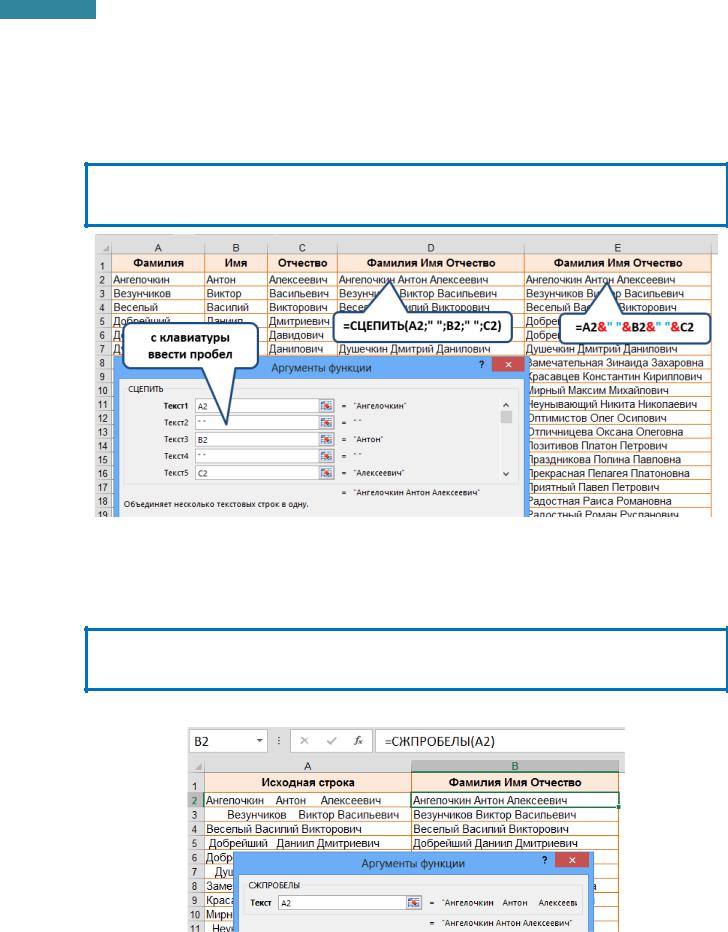
Task: Click formula bar with =СЖПРОБЕЛЫ(A2)
Action: tap(500, 741)
